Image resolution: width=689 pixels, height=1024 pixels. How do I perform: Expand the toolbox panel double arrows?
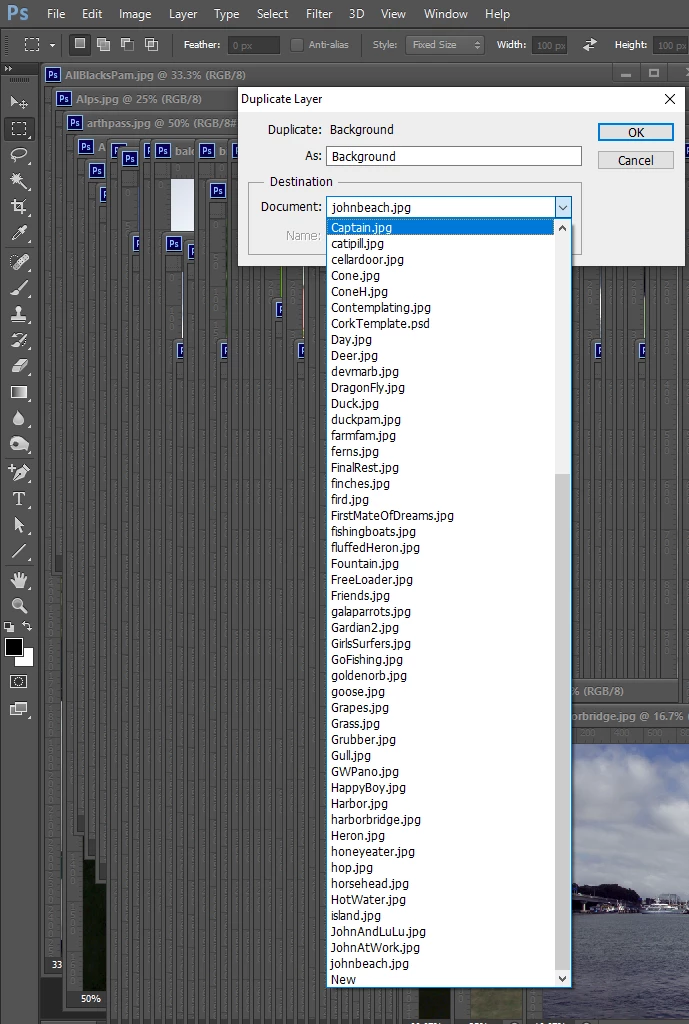pyautogui.click(x=8, y=69)
